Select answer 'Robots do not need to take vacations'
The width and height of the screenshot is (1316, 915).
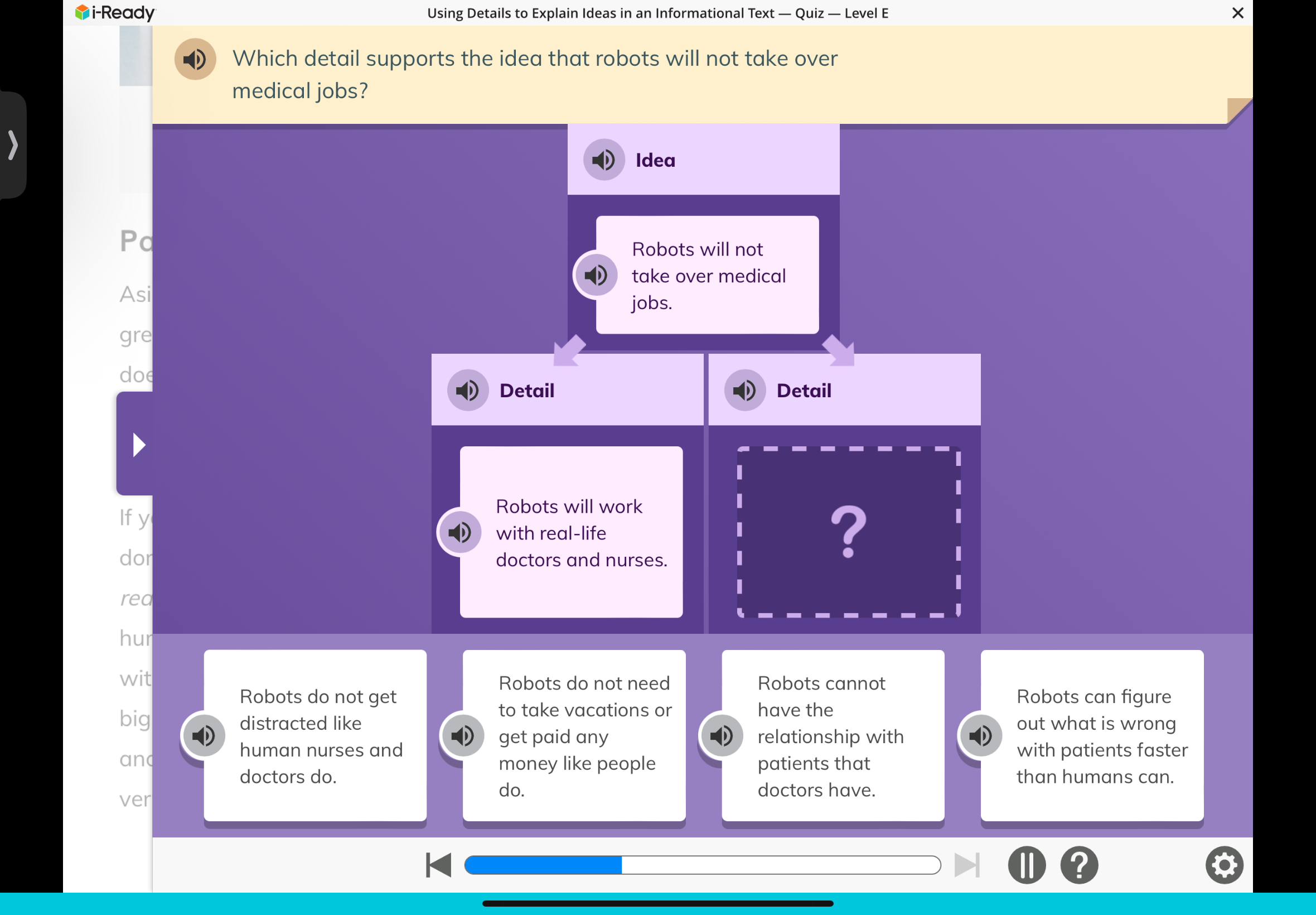(x=574, y=736)
